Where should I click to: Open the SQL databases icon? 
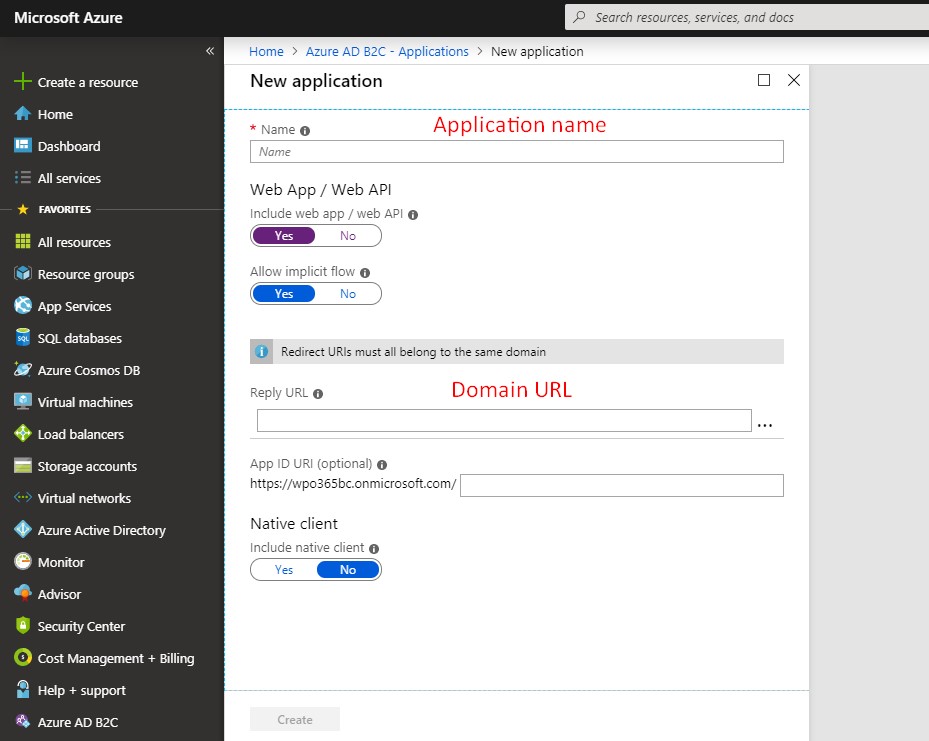coord(23,337)
